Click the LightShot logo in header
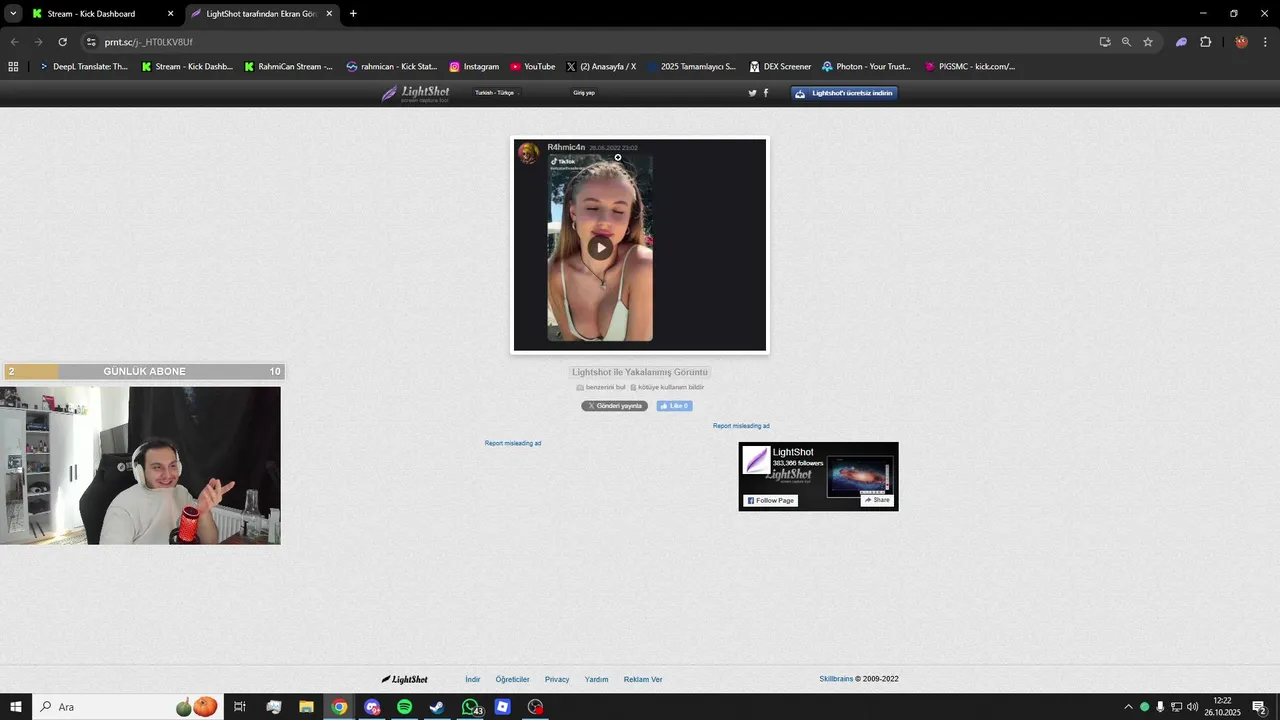This screenshot has height=720, width=1280. pos(415,93)
